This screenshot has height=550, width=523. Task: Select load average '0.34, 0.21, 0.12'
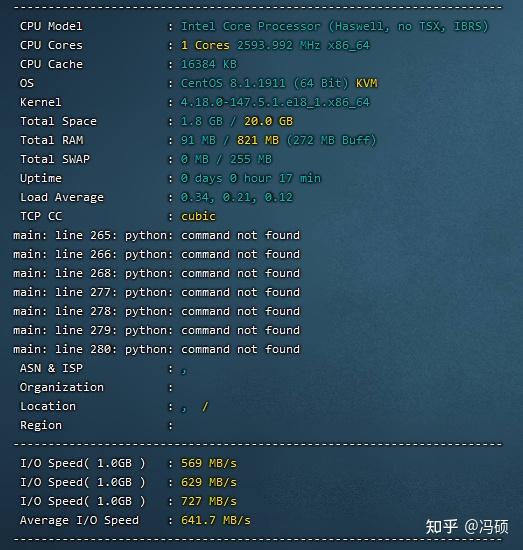click(237, 197)
